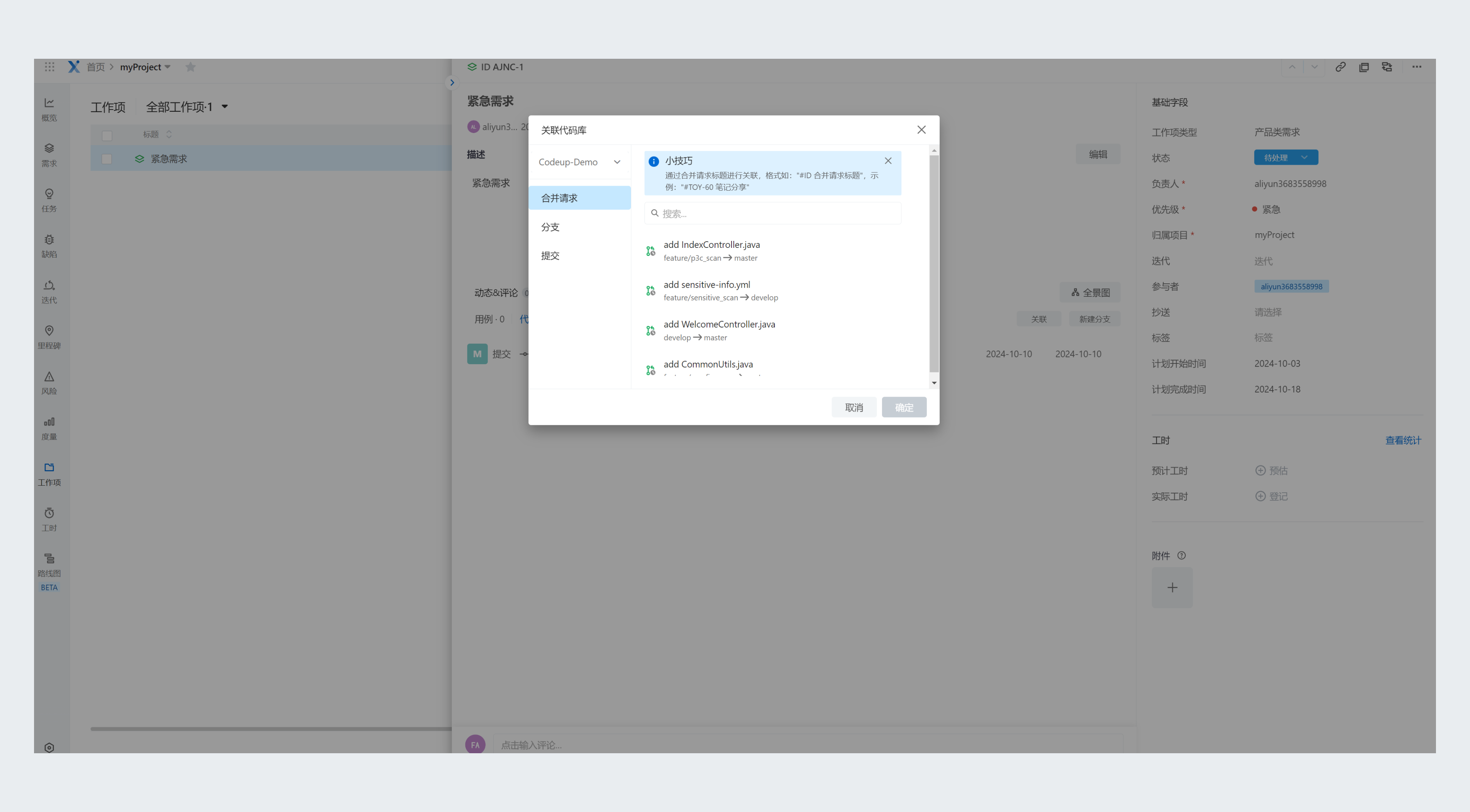Close the 关联代码库 dialog
1470x812 pixels.
921,130
